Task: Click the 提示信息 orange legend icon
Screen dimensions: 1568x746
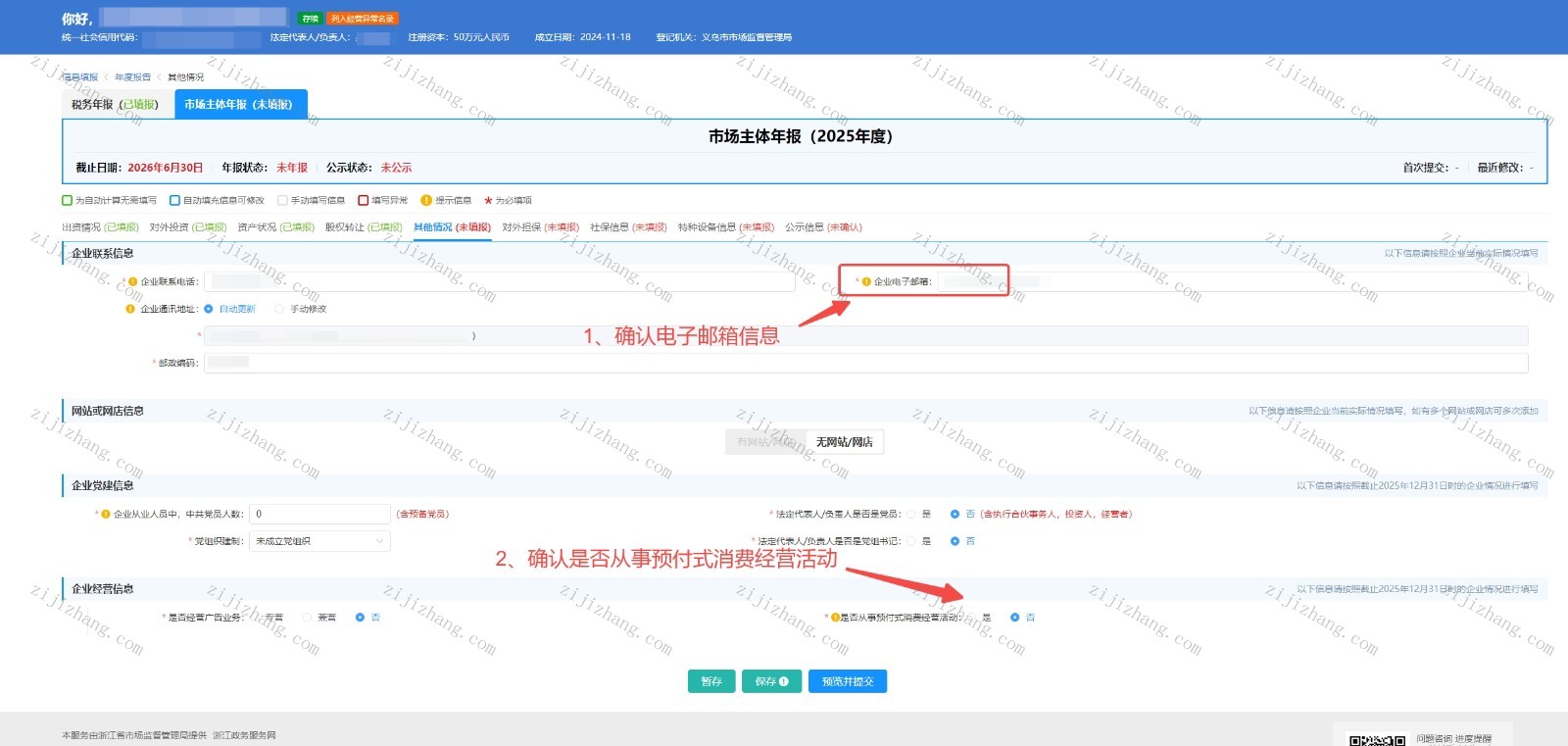Action: (426, 200)
